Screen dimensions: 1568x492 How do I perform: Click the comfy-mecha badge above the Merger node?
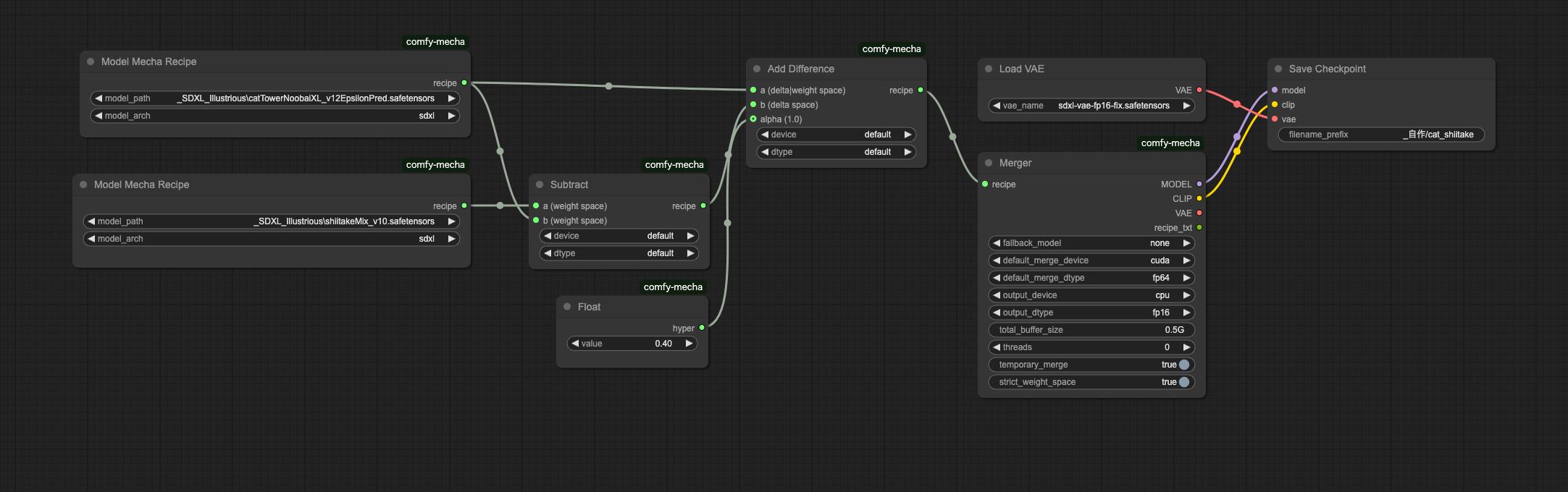click(1170, 143)
